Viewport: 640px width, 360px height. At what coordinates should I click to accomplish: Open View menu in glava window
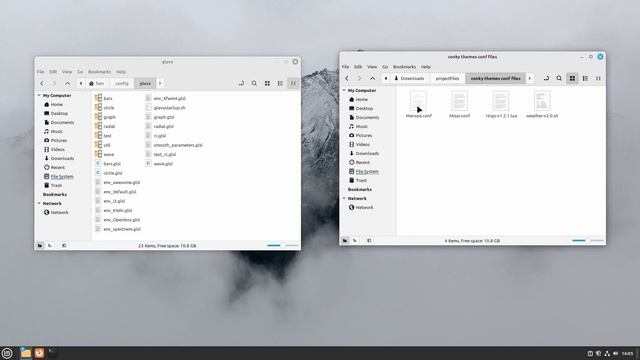(x=67, y=72)
